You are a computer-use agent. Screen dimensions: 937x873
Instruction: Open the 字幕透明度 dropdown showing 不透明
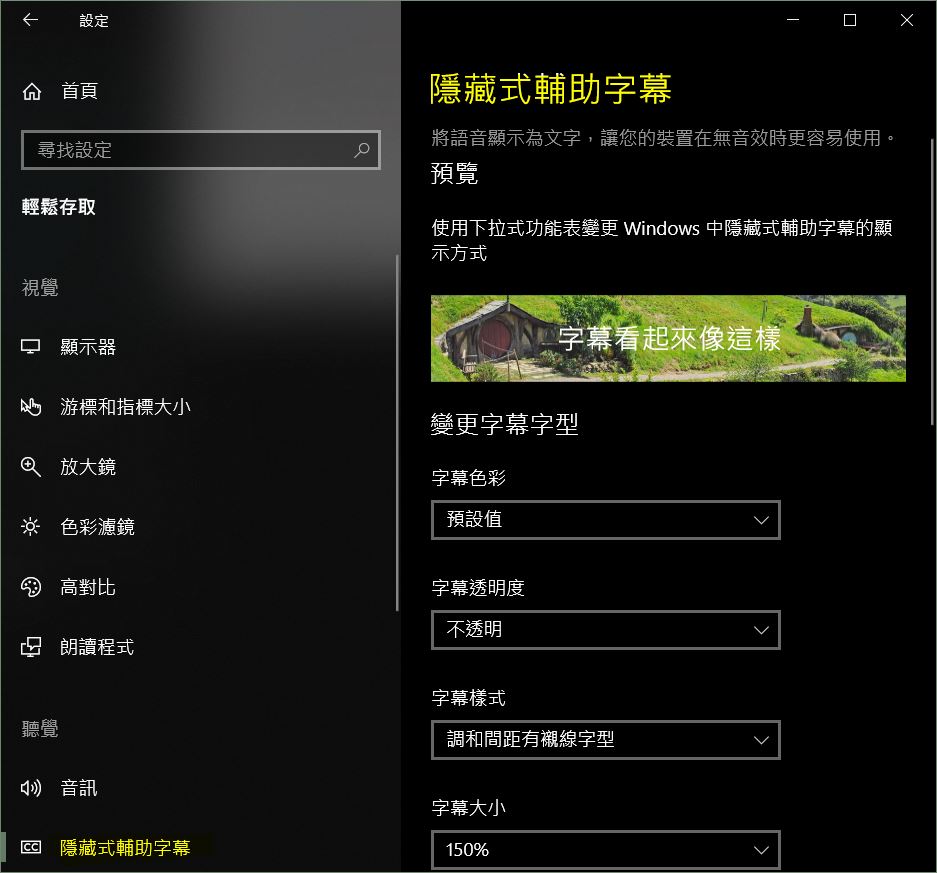605,630
